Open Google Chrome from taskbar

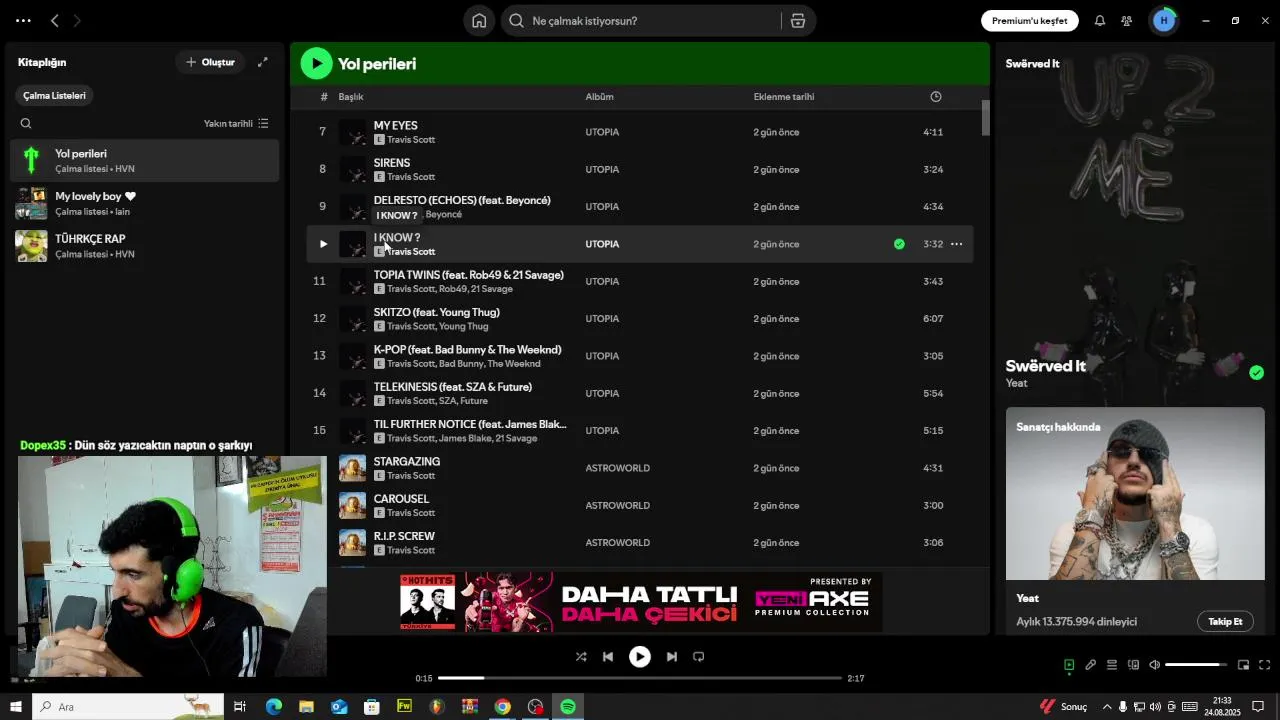502,707
